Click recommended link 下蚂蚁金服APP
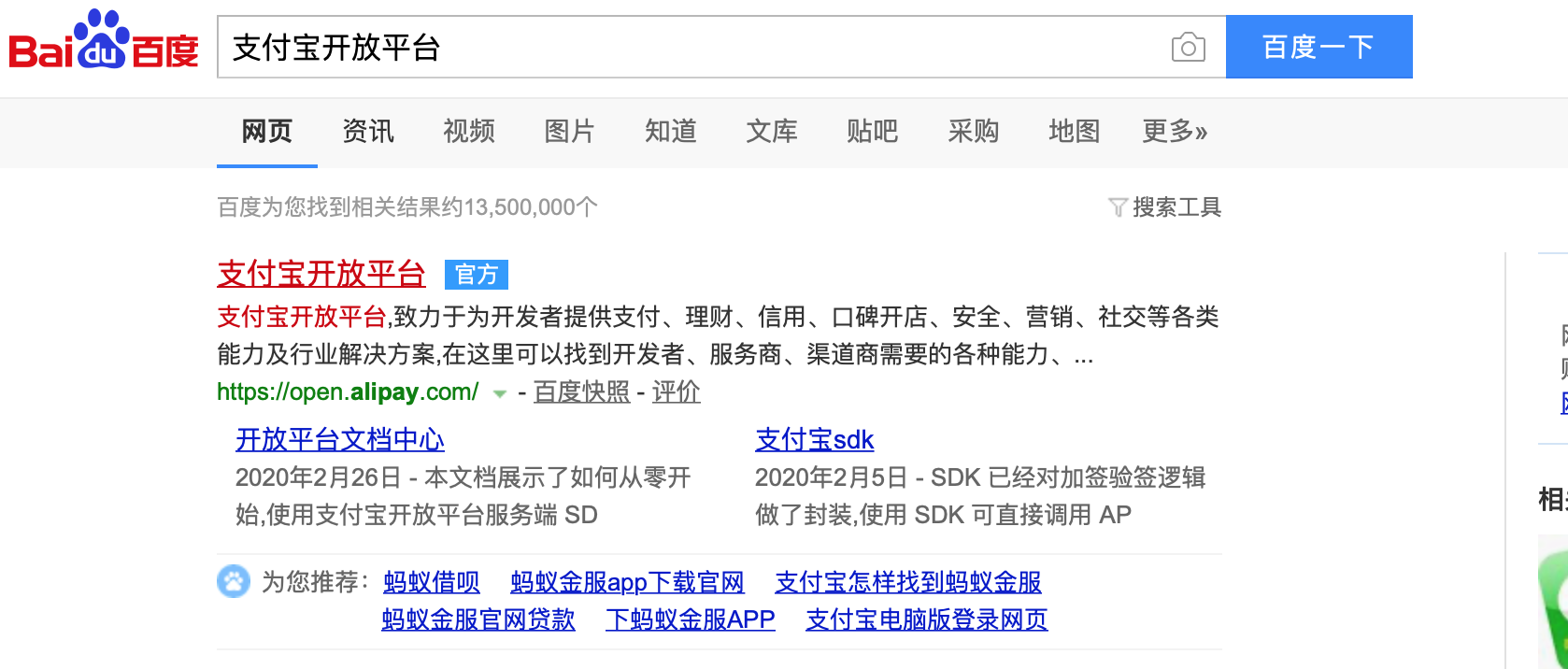Viewport: 1568px width, 669px height. 691,620
